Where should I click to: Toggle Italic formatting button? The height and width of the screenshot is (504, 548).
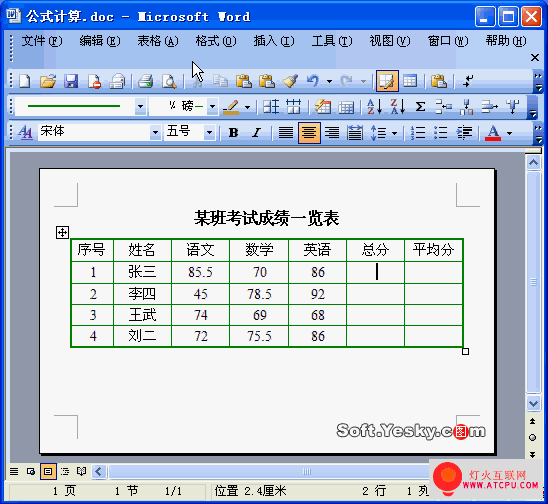257,133
